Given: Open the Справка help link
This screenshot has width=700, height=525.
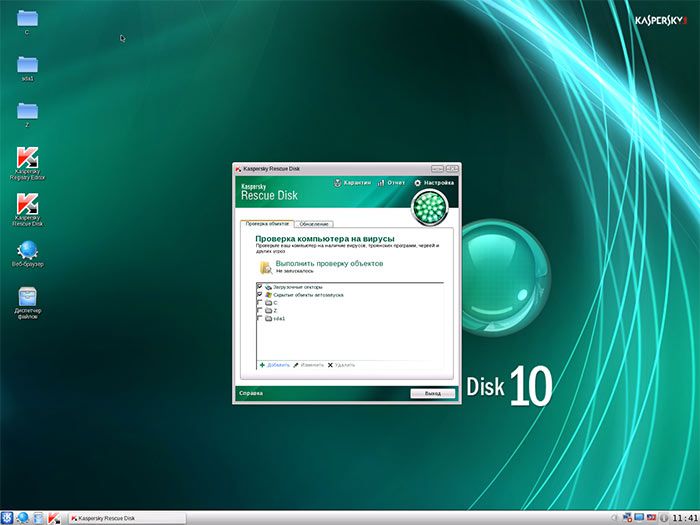Looking at the screenshot, I should tap(251, 393).
